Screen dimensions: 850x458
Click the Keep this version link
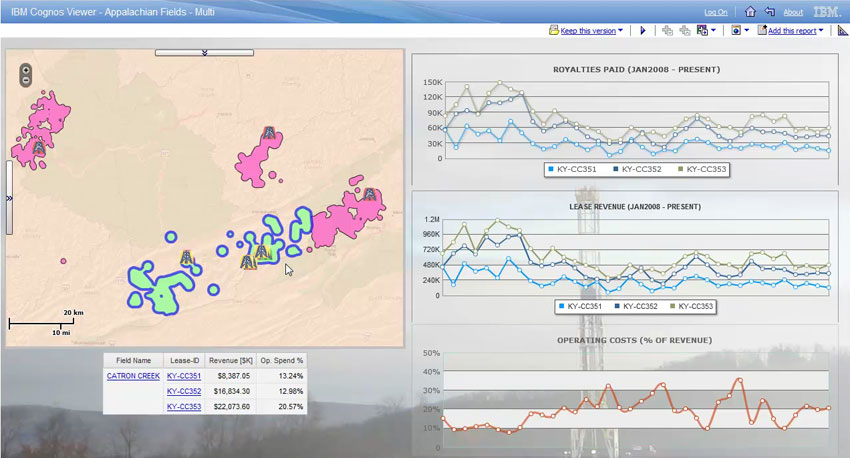tap(588, 31)
